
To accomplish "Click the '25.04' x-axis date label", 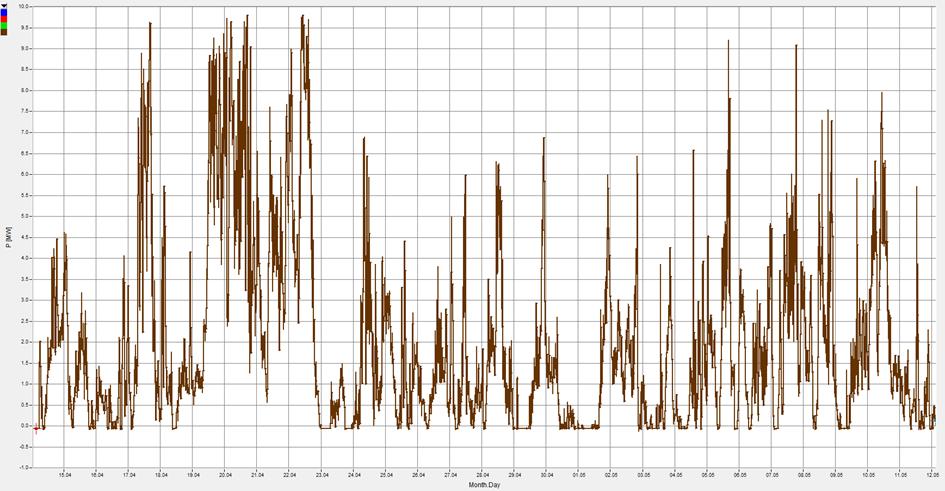I will click(386, 475).
